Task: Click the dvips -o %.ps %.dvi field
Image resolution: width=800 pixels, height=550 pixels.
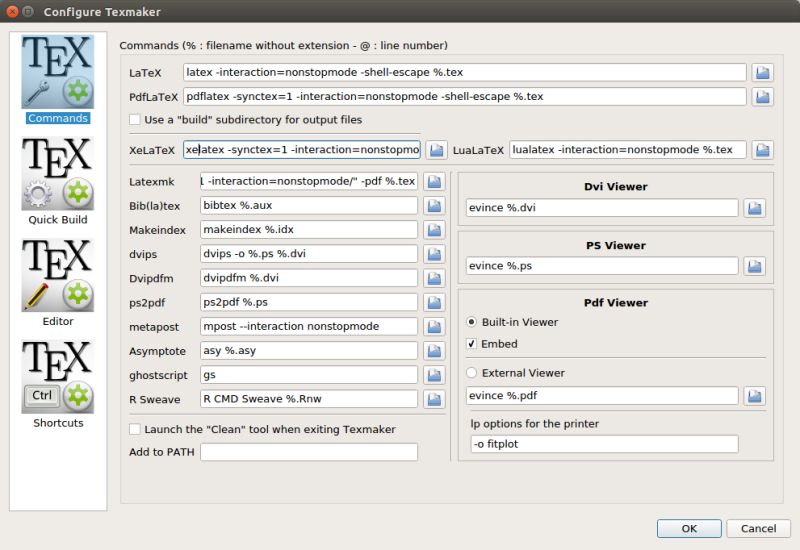Action: click(309, 254)
